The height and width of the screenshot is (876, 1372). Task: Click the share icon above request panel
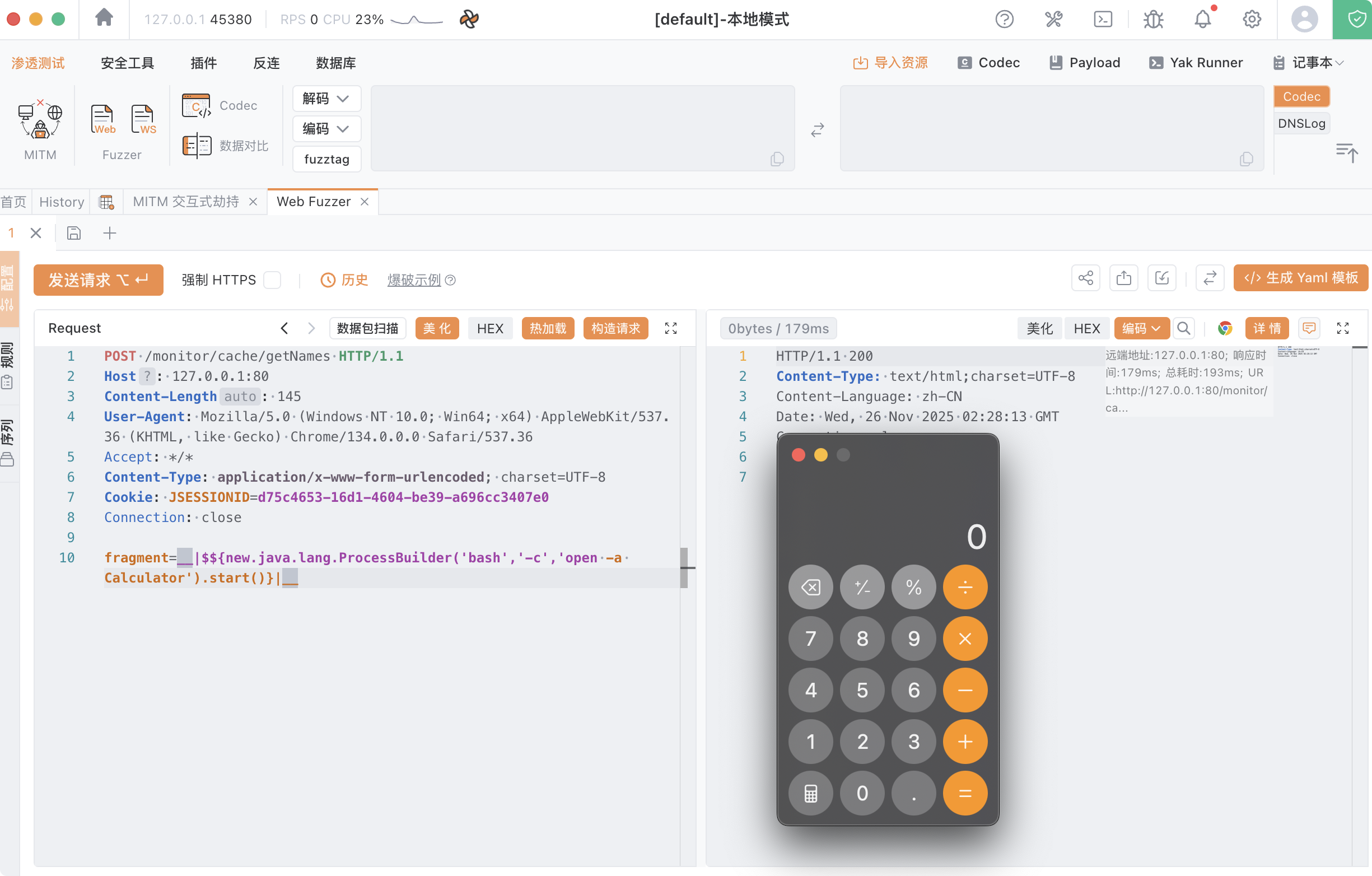(x=1085, y=278)
